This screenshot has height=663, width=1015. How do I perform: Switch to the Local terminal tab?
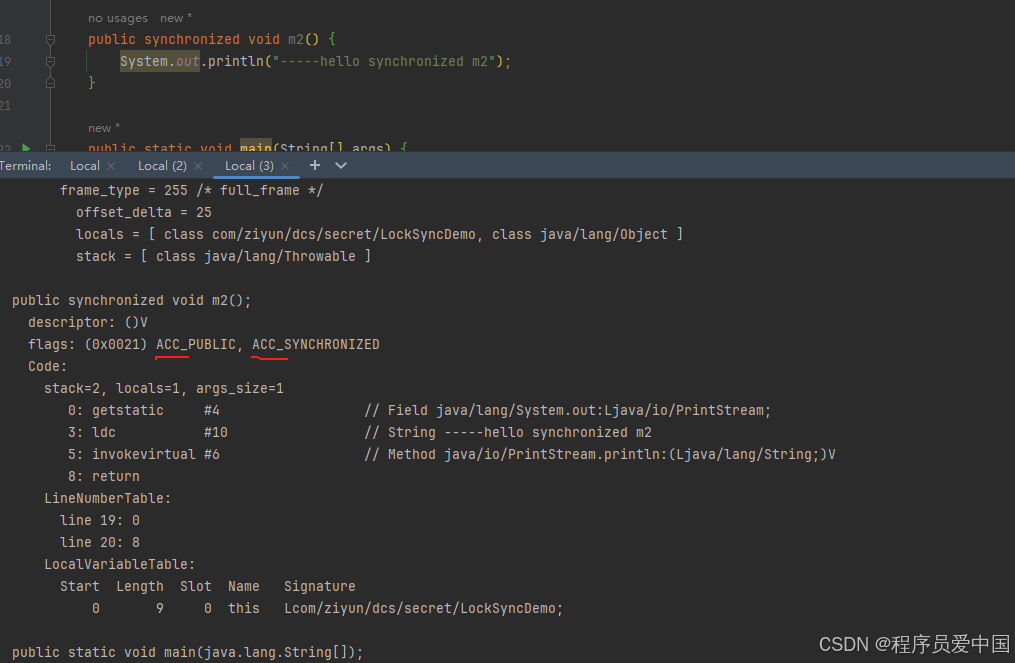coord(85,166)
